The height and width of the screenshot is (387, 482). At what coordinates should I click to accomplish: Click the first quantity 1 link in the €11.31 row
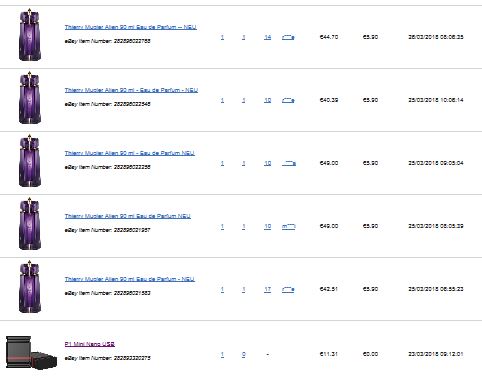pyautogui.click(x=222, y=354)
